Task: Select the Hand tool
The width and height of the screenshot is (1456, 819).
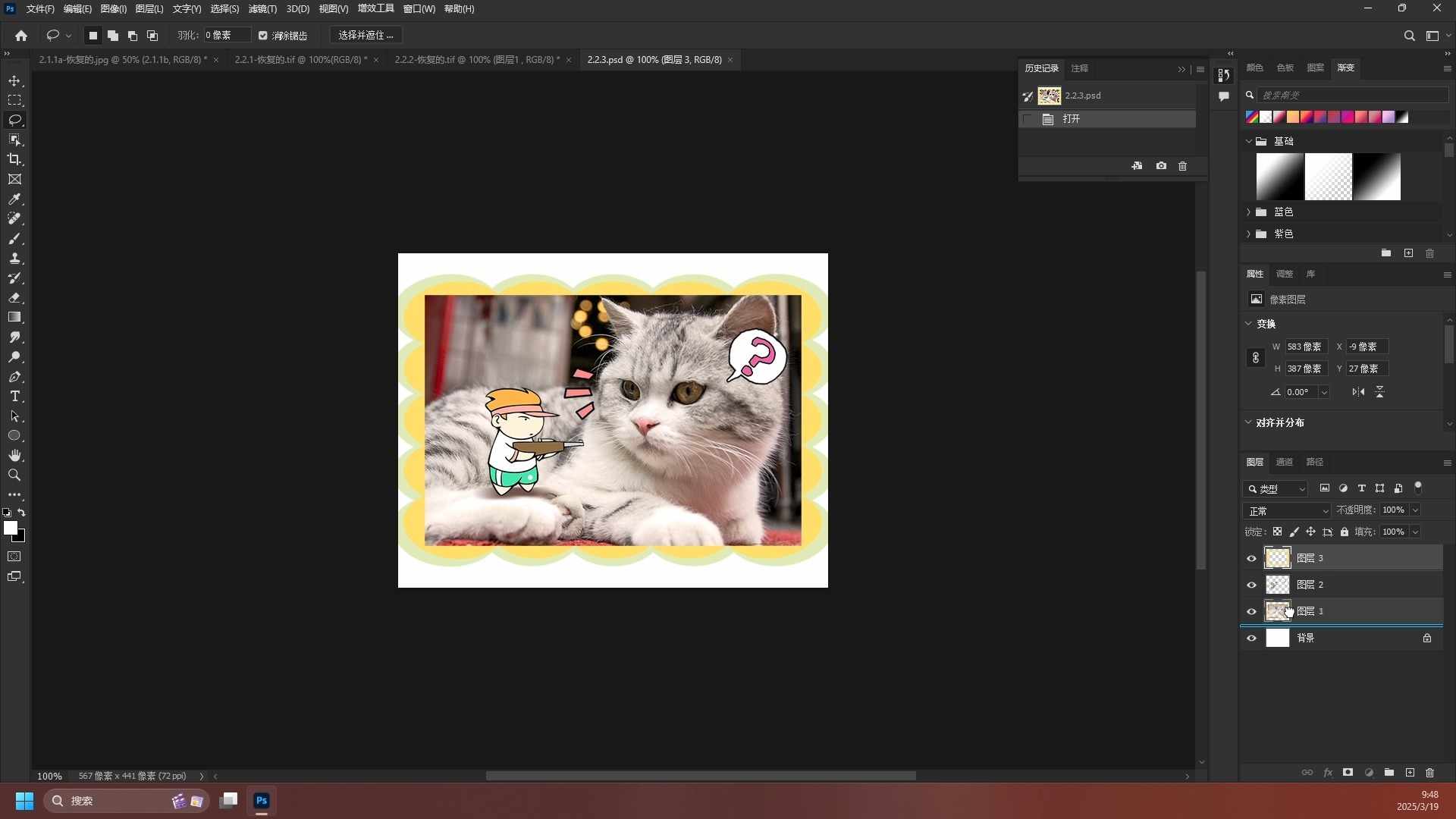Action: tap(14, 455)
